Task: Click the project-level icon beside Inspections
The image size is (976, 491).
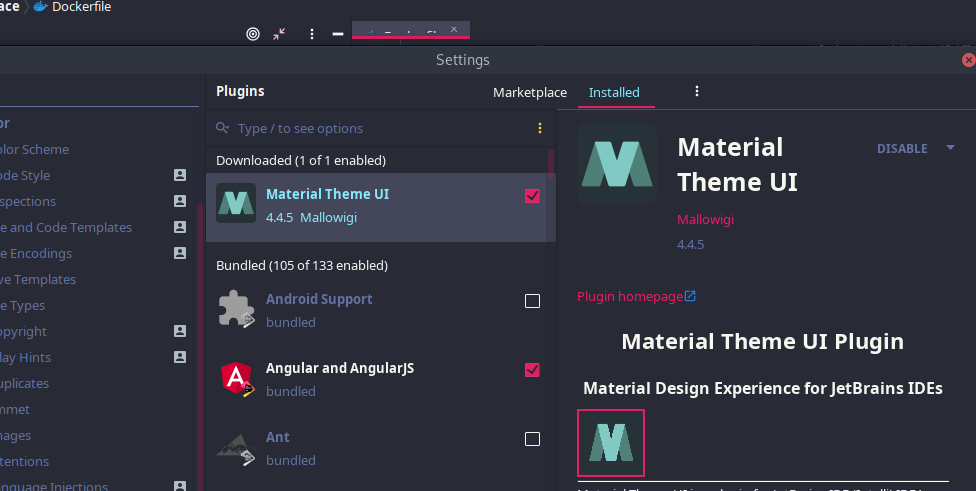Action: [180, 201]
